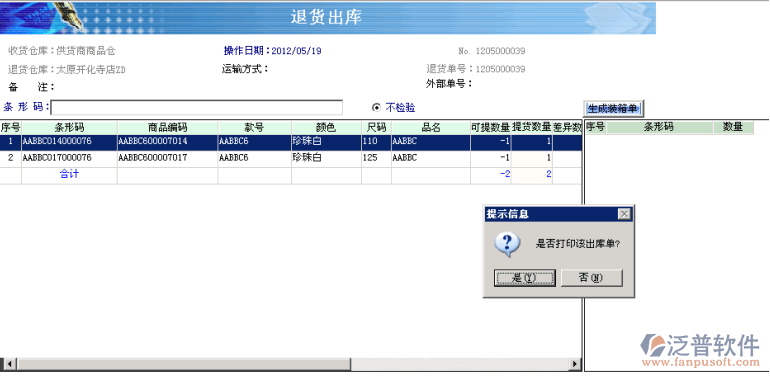
Task: Click total 可提数量 value -2
Action: point(505,174)
